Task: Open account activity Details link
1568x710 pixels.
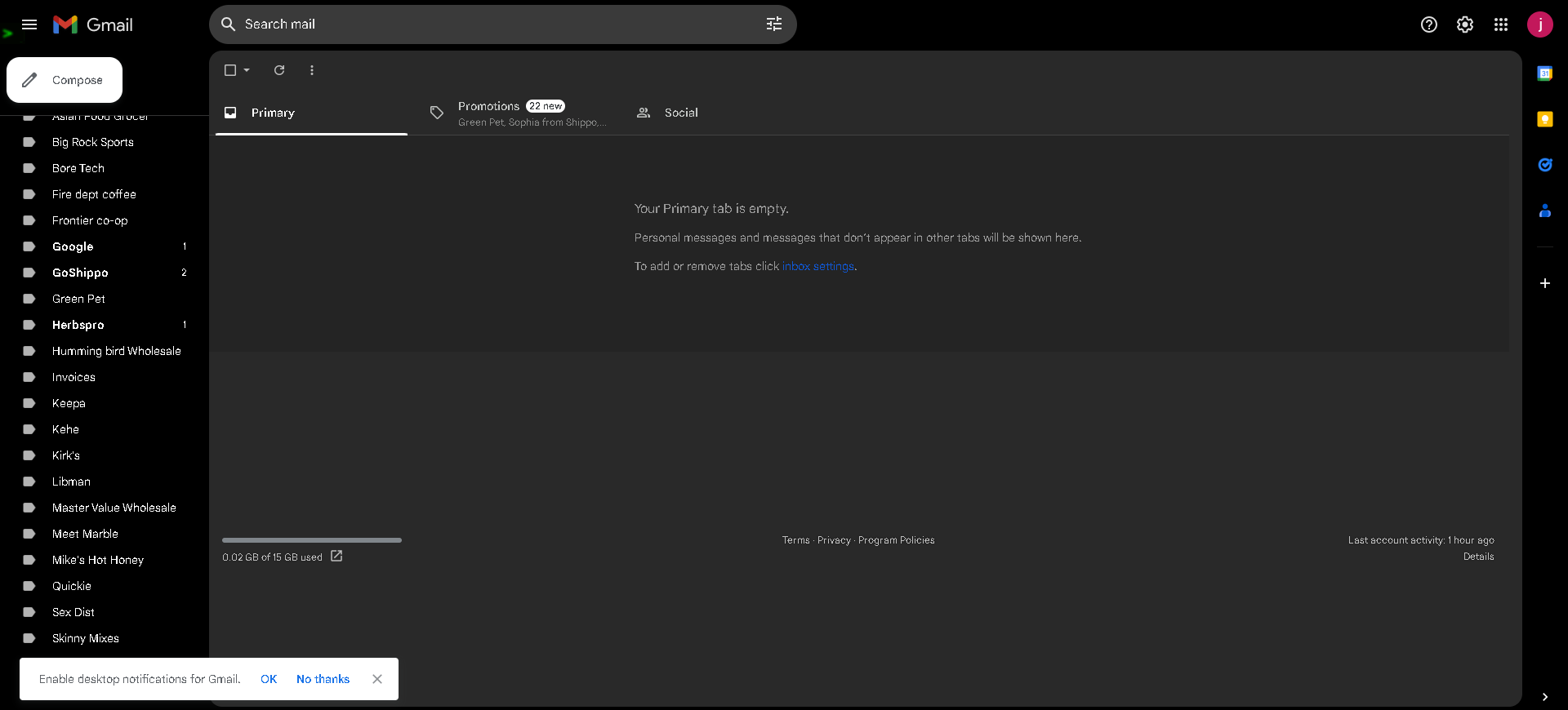Action: click(1479, 557)
